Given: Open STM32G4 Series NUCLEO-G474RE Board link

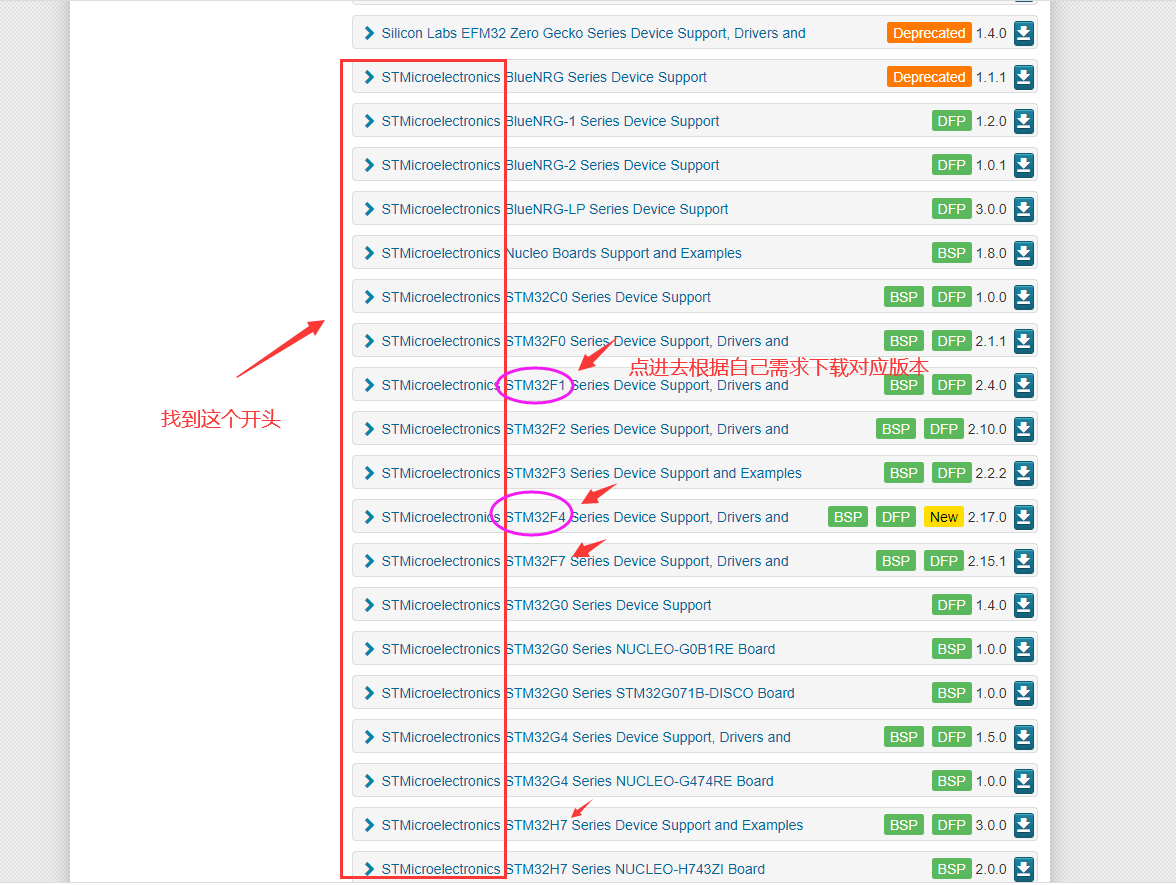Looking at the screenshot, I should 578,781.
